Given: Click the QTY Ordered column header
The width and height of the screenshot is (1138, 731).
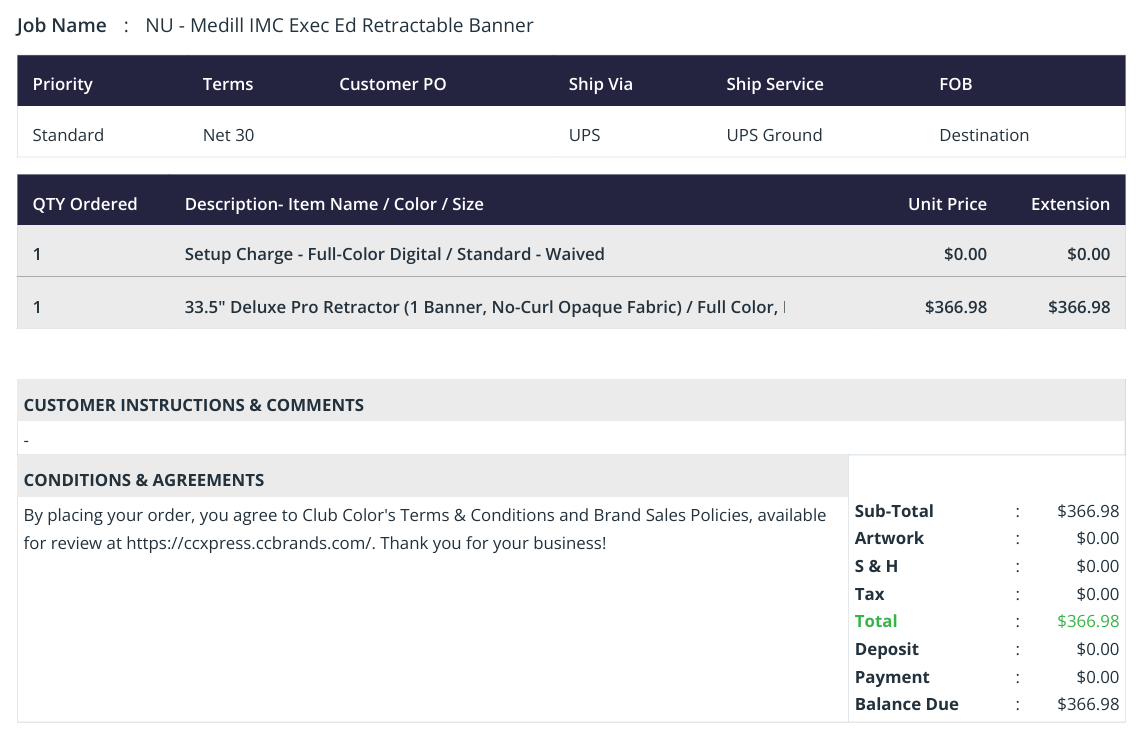Looking at the screenshot, I should 85,204.
